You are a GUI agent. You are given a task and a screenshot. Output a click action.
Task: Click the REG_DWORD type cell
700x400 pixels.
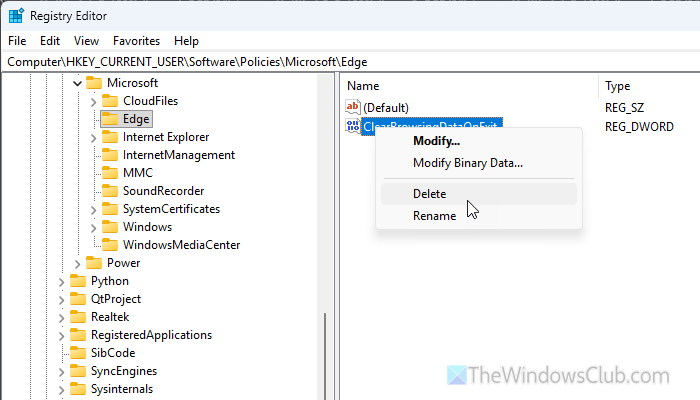[x=639, y=127]
